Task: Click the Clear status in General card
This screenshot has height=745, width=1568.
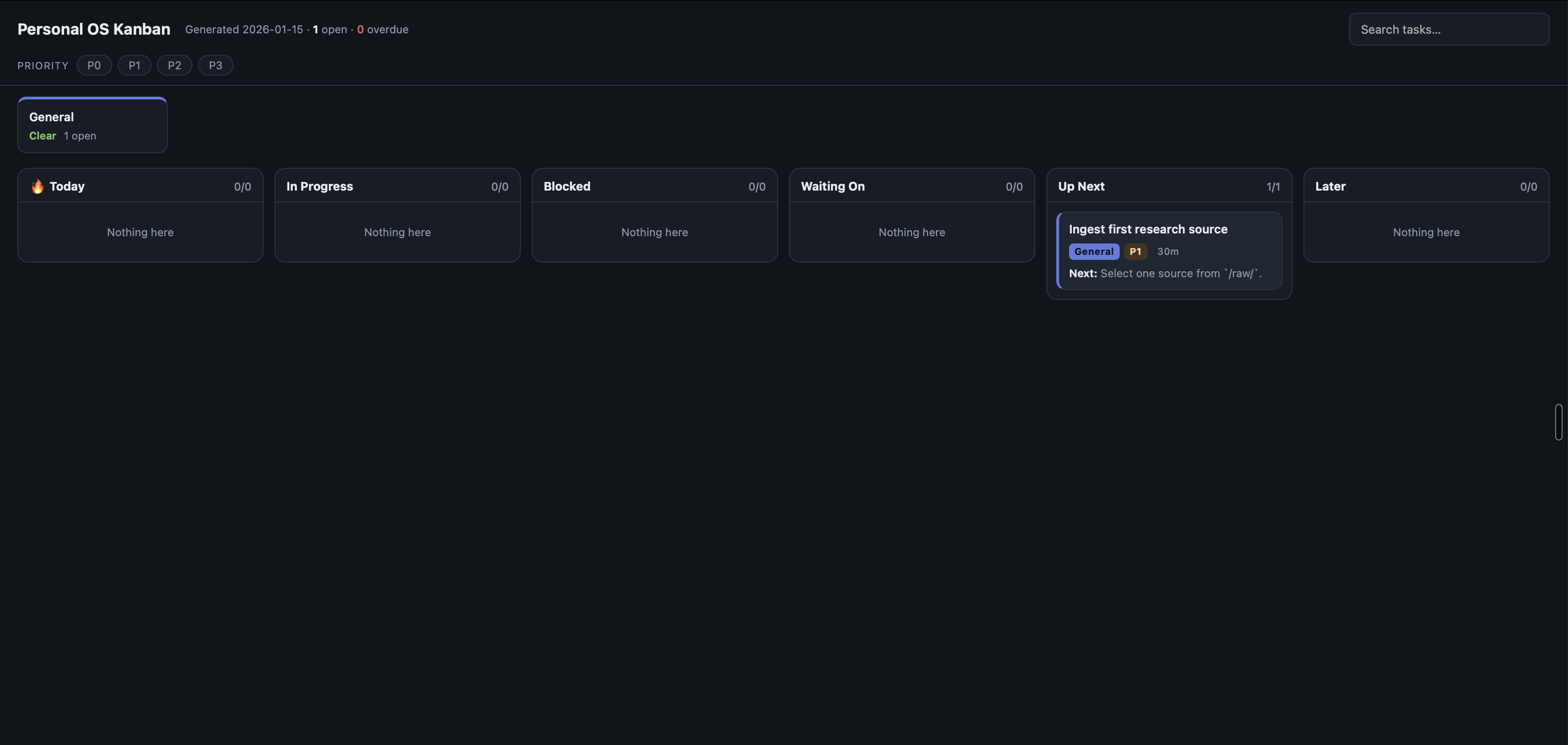Action: point(42,136)
